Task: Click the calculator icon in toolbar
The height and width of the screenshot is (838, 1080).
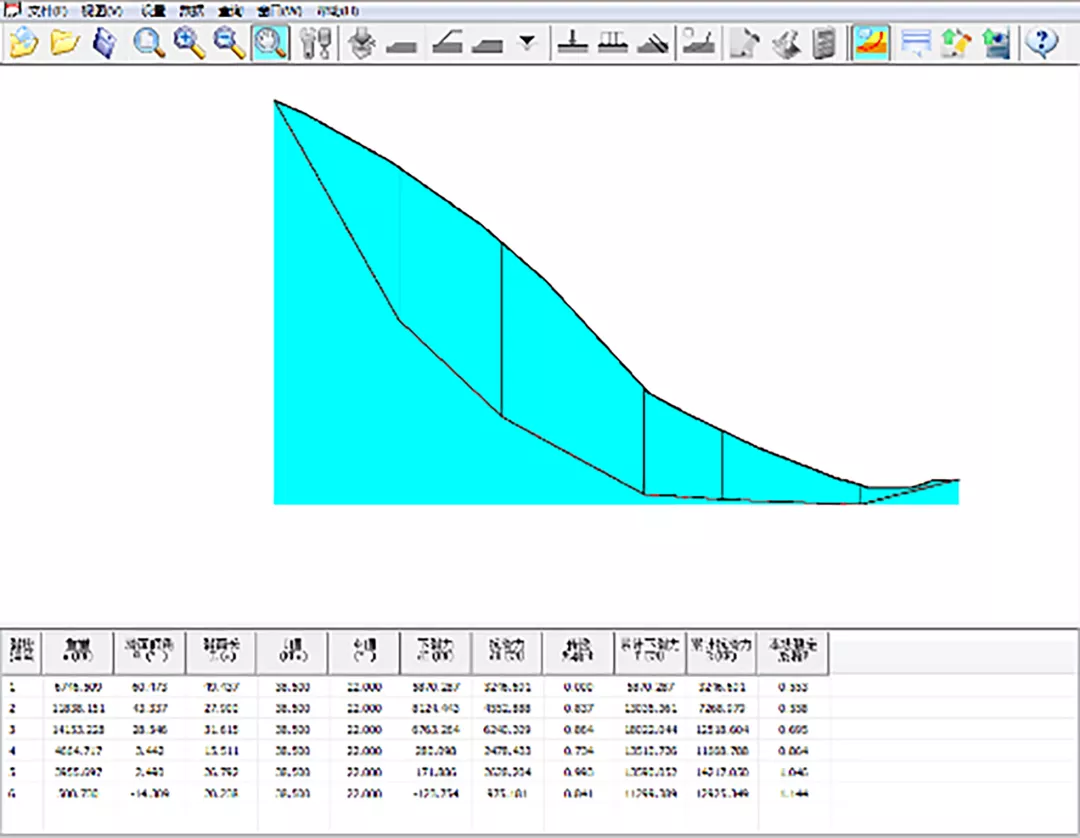Action: pyautogui.click(x=824, y=43)
